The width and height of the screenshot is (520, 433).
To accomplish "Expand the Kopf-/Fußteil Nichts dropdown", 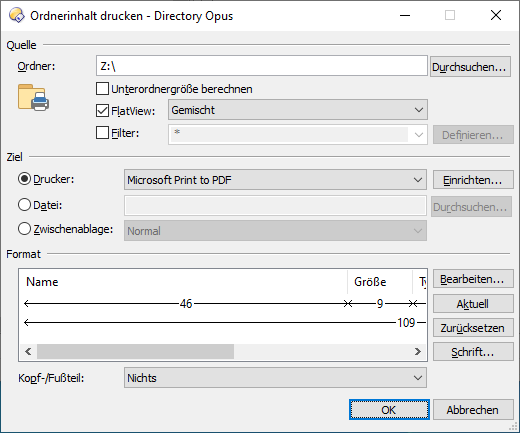I will coord(275,378).
